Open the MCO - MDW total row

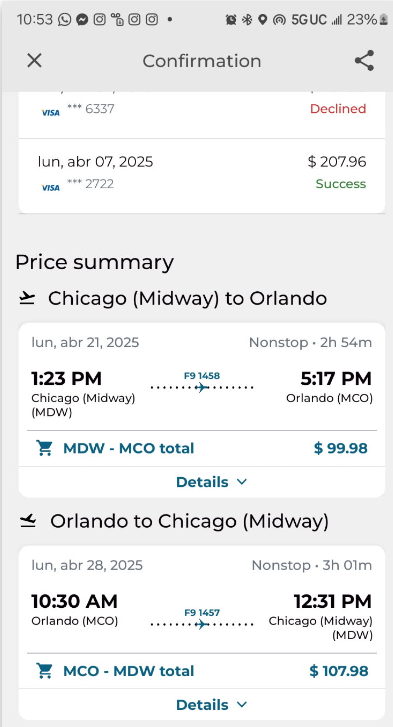pos(202,671)
